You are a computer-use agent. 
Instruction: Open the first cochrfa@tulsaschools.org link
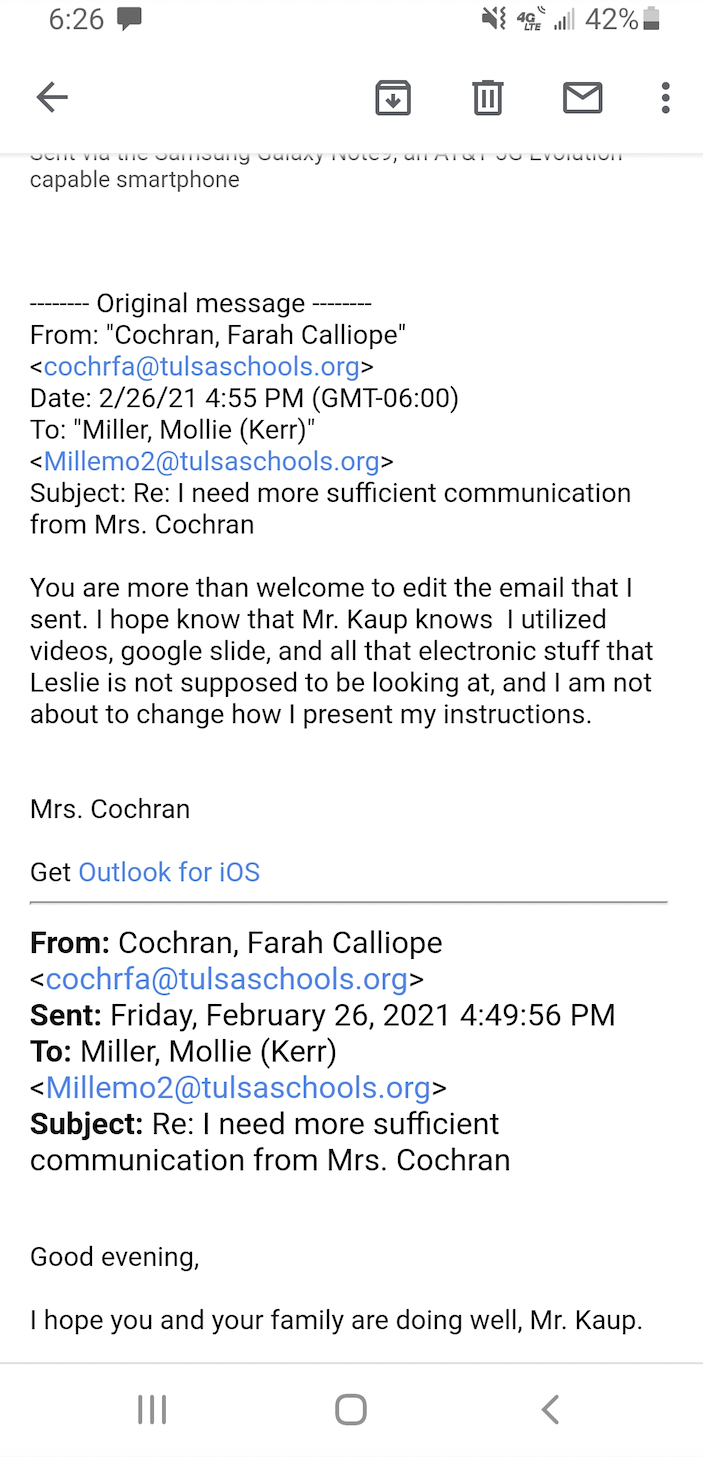tap(201, 367)
